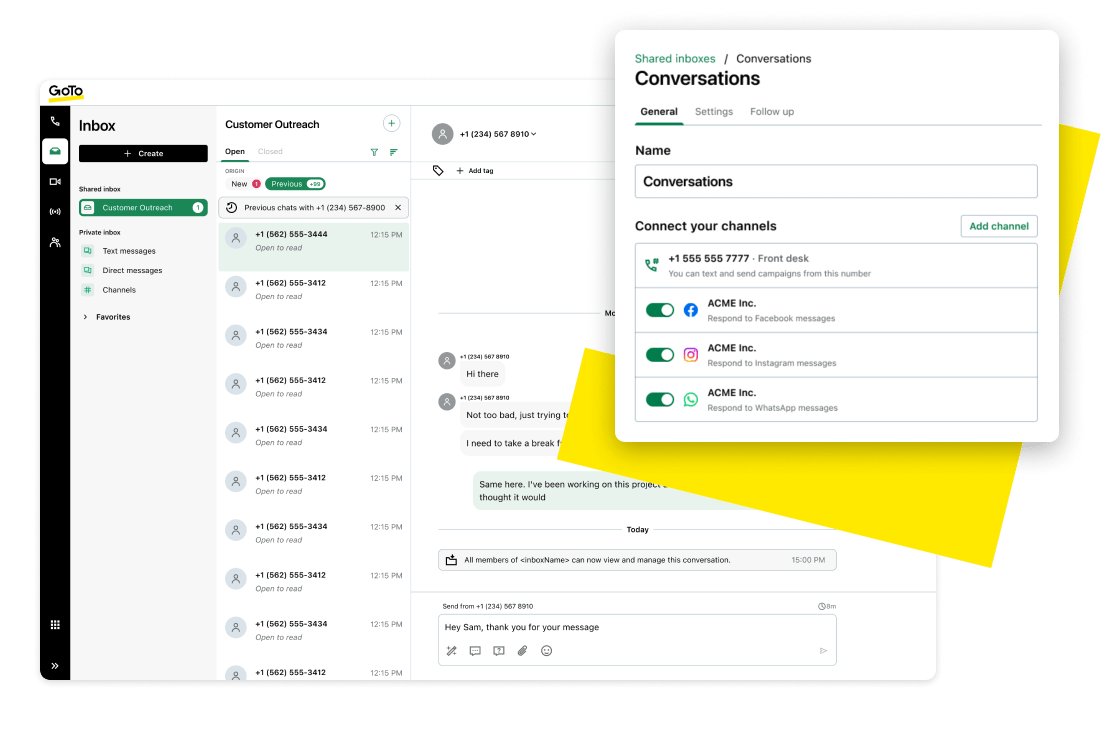Expand the Favorites section in private inbox
The height and width of the screenshot is (740, 1110).
pos(85,317)
